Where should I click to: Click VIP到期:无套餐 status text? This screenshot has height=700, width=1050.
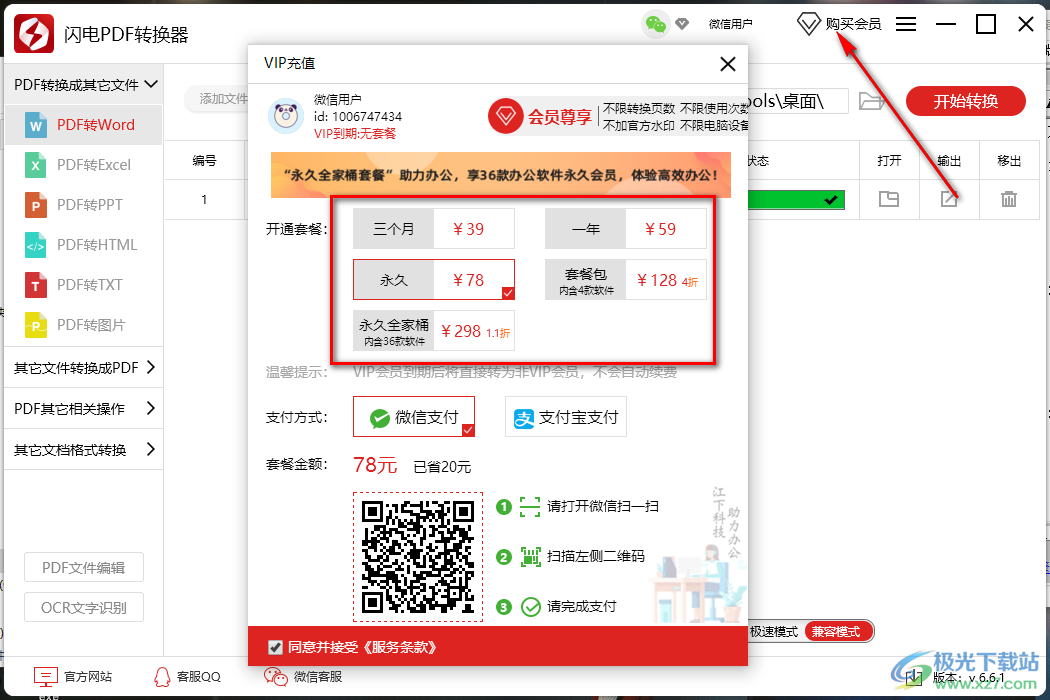coord(355,133)
